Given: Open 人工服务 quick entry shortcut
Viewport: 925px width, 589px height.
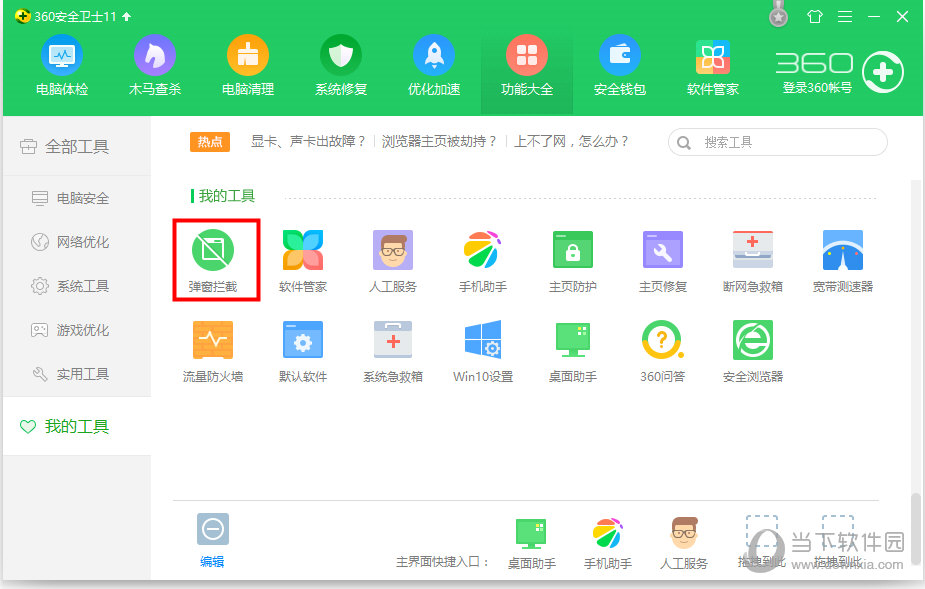Looking at the screenshot, I should coord(684,544).
